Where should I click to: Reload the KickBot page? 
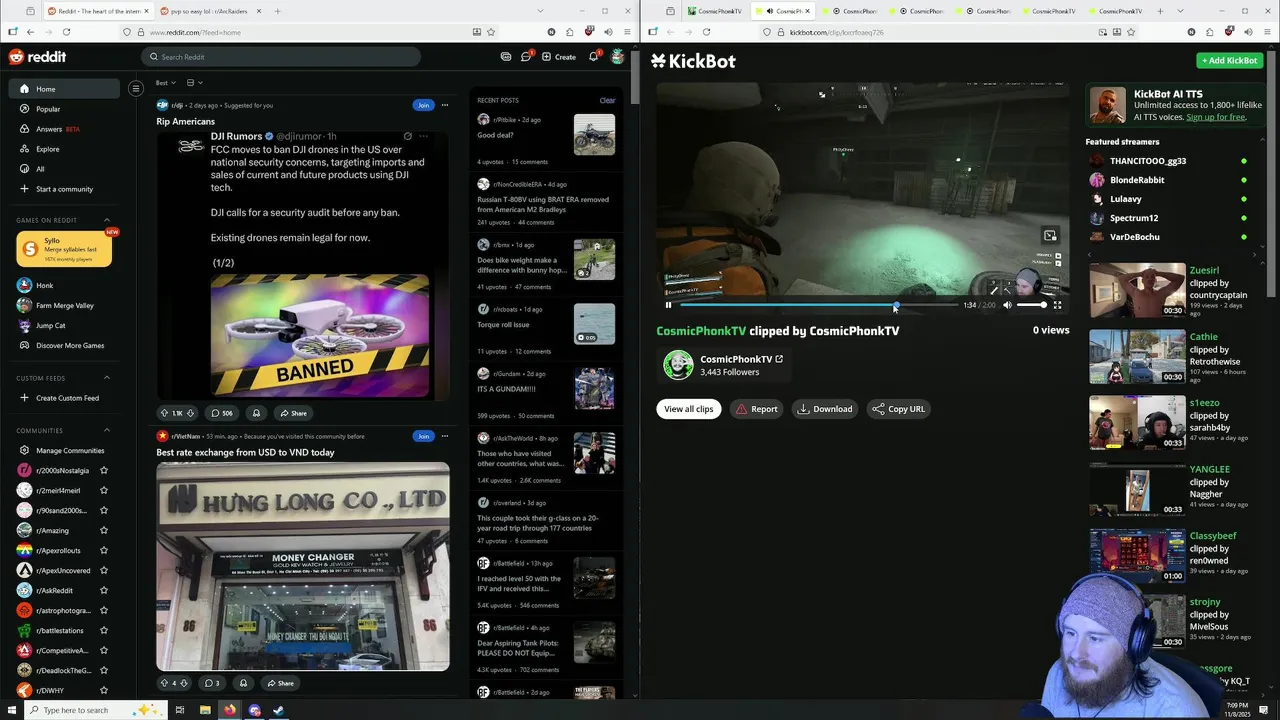pos(706,32)
